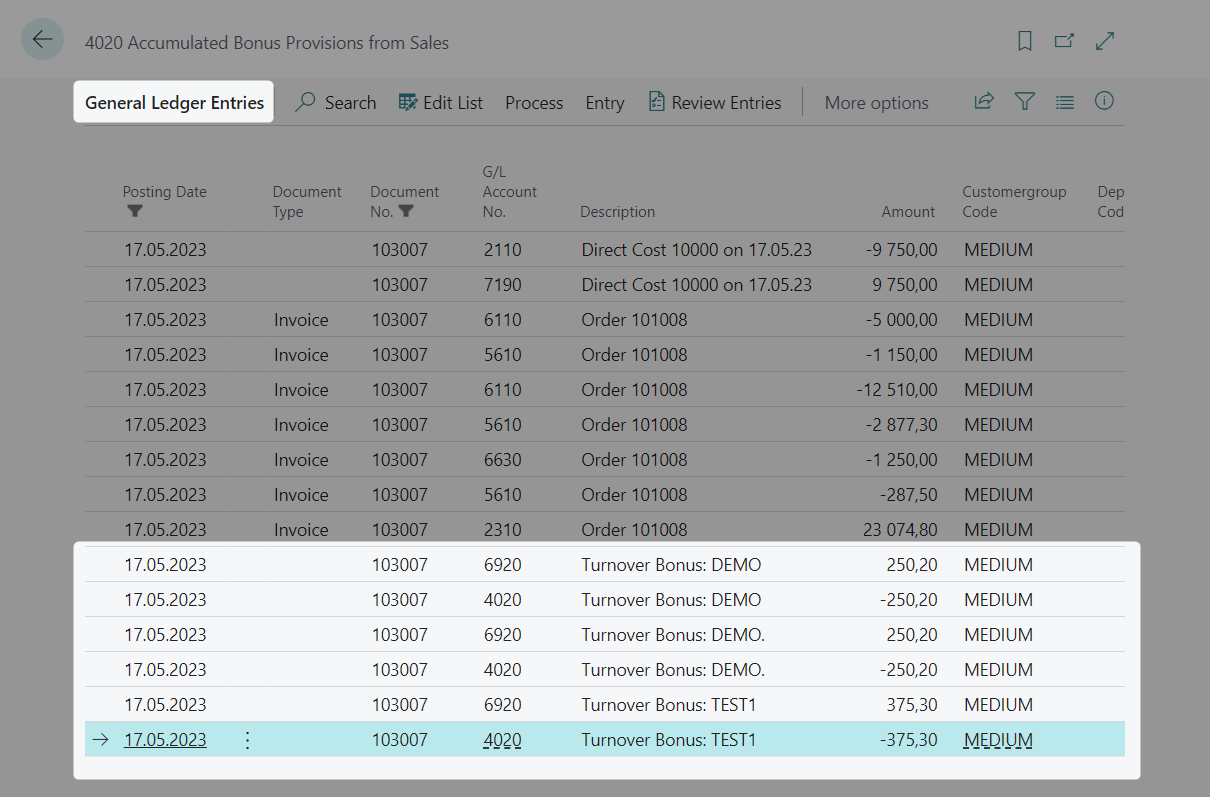Click the bookmark icon
Screen dimensions: 1210x797
[1025, 41]
